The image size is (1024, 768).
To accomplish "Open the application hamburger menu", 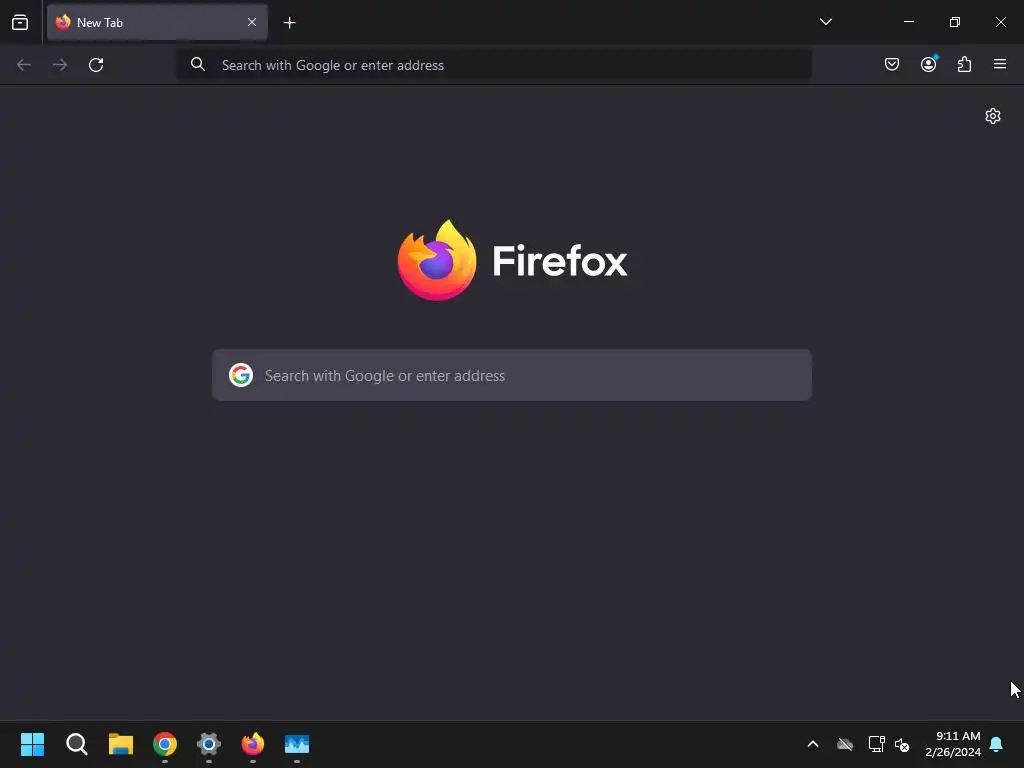I will click(x=1000, y=64).
